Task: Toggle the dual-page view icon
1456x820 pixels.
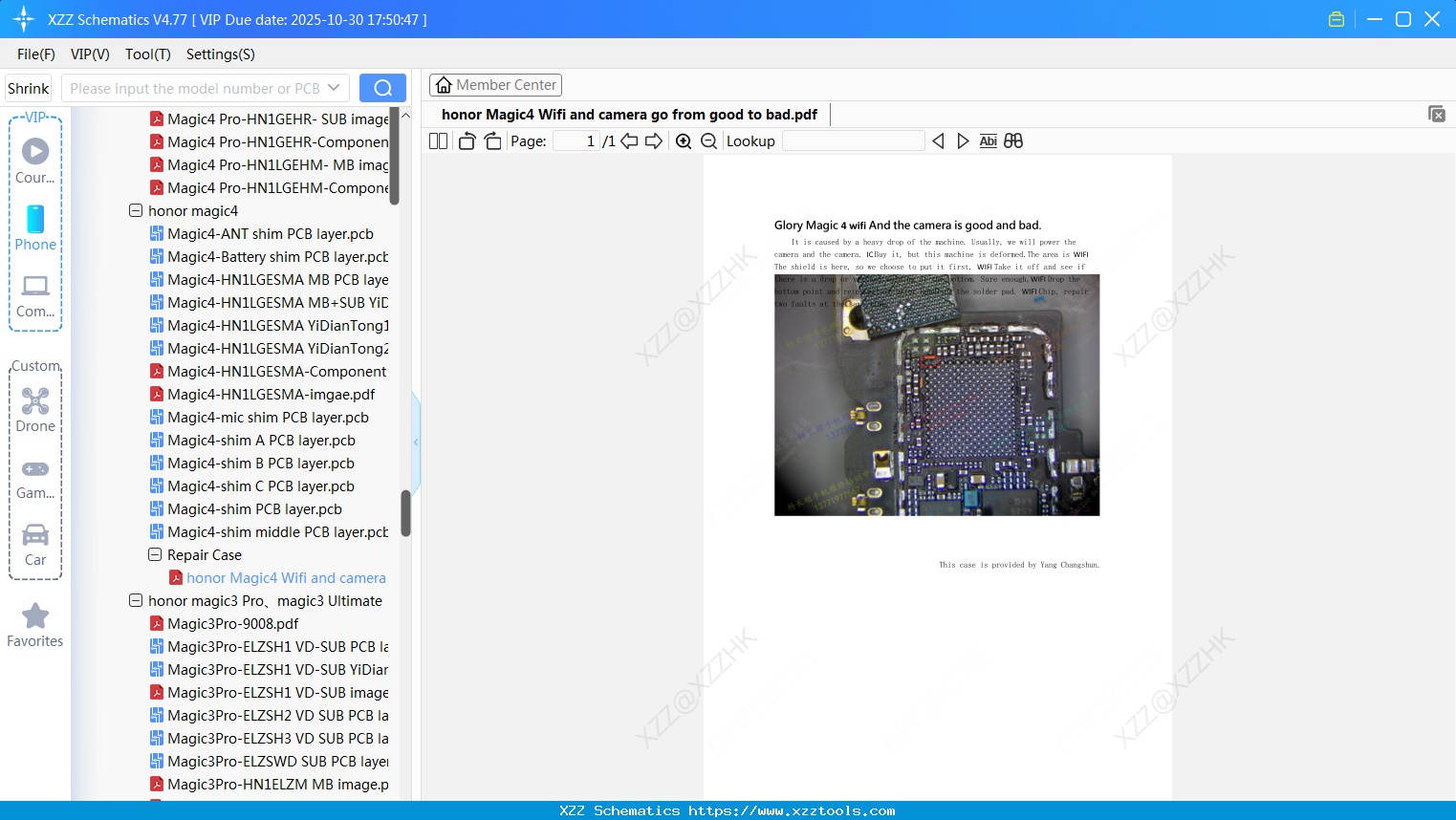Action: click(x=438, y=141)
